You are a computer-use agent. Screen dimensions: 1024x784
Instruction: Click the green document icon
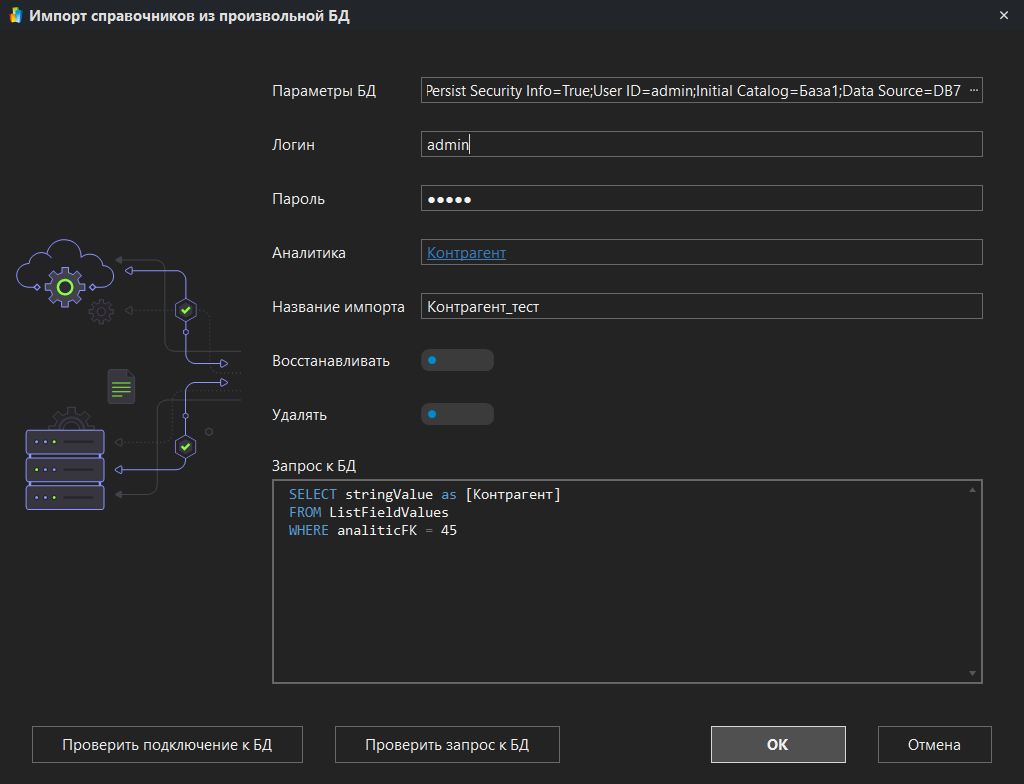click(x=121, y=386)
